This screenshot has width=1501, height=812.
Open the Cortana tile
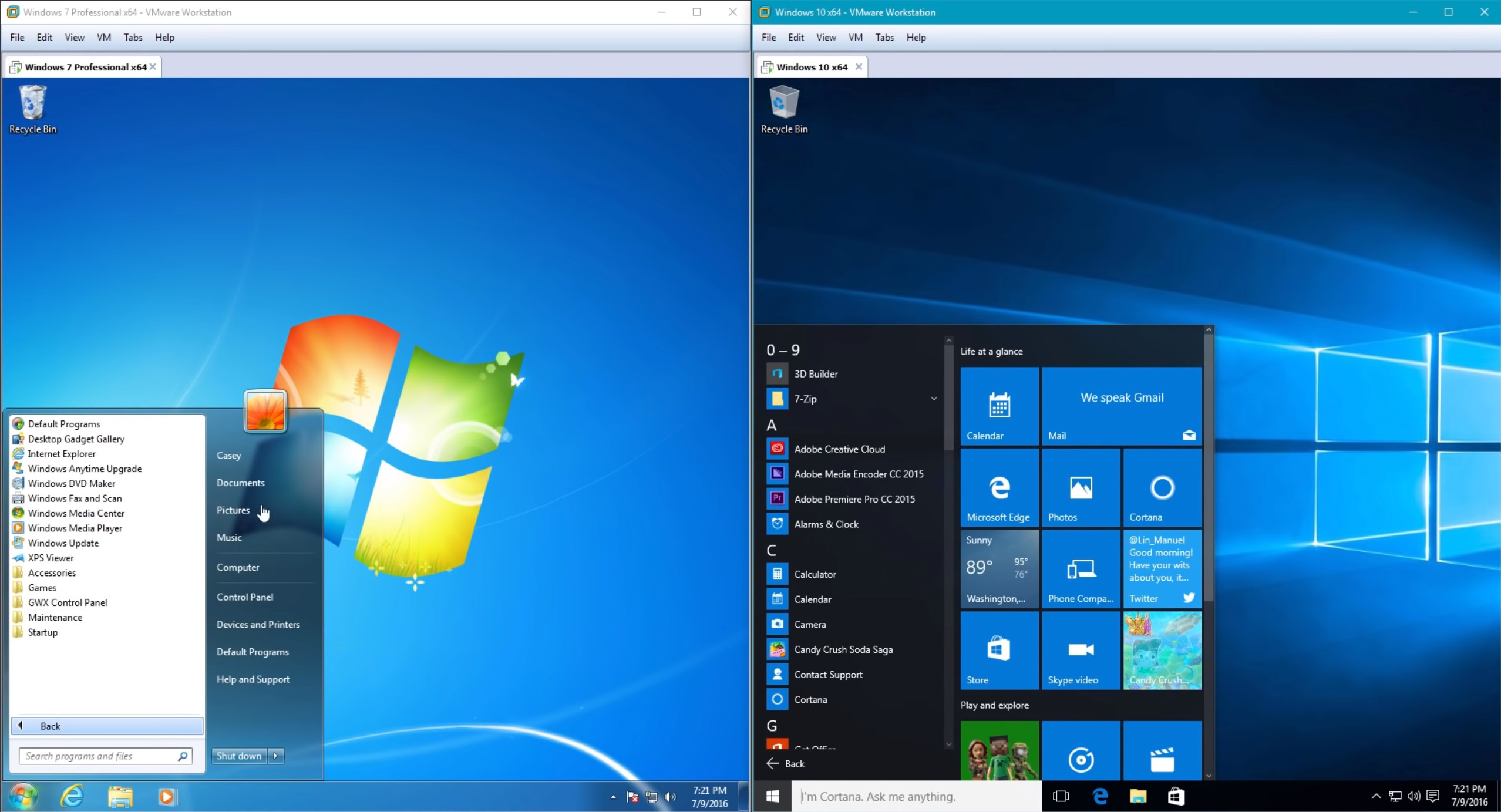click(1161, 487)
